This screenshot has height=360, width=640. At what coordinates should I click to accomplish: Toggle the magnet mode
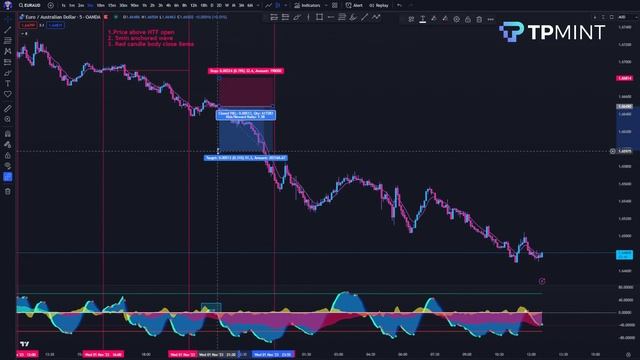[x=8, y=134]
